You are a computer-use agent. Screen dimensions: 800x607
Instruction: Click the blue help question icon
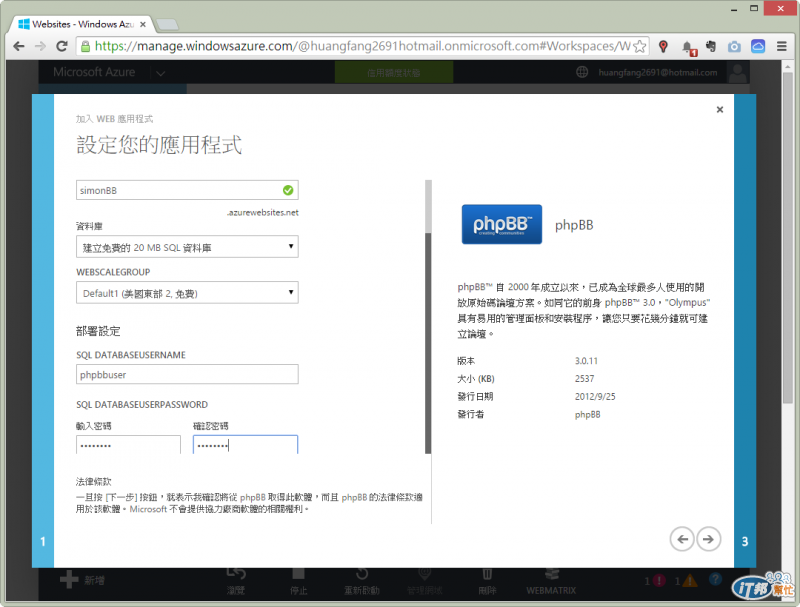[x=715, y=579]
